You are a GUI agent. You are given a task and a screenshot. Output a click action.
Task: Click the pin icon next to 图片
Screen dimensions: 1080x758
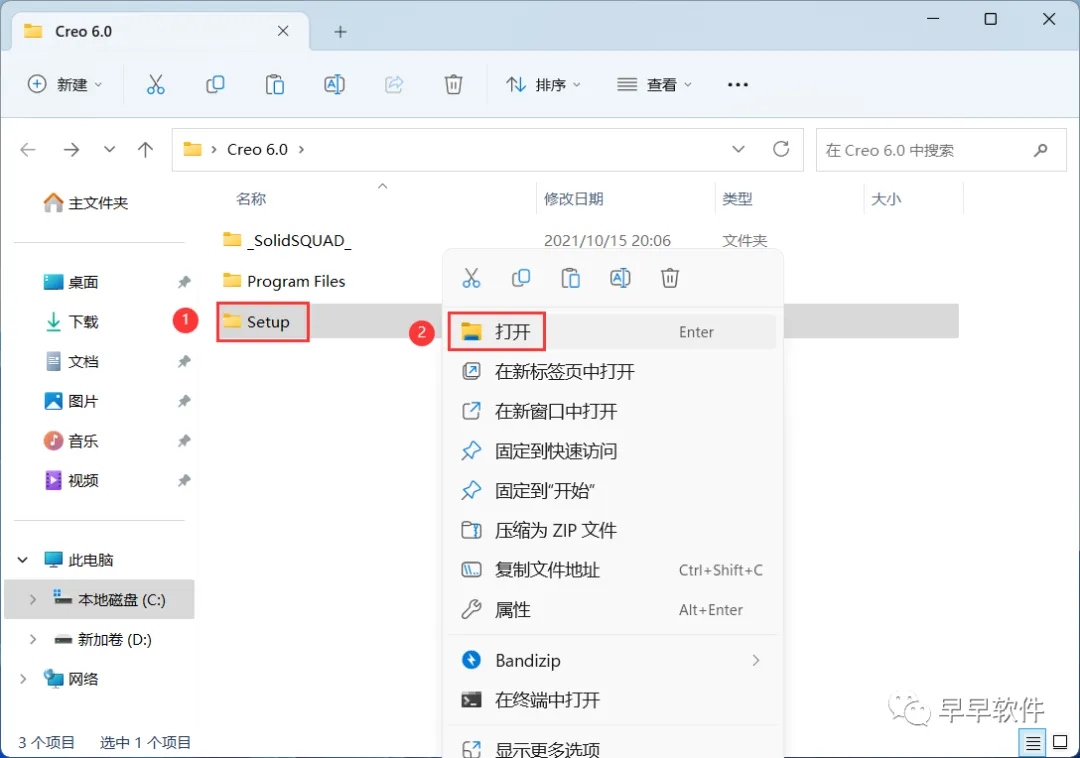click(184, 401)
